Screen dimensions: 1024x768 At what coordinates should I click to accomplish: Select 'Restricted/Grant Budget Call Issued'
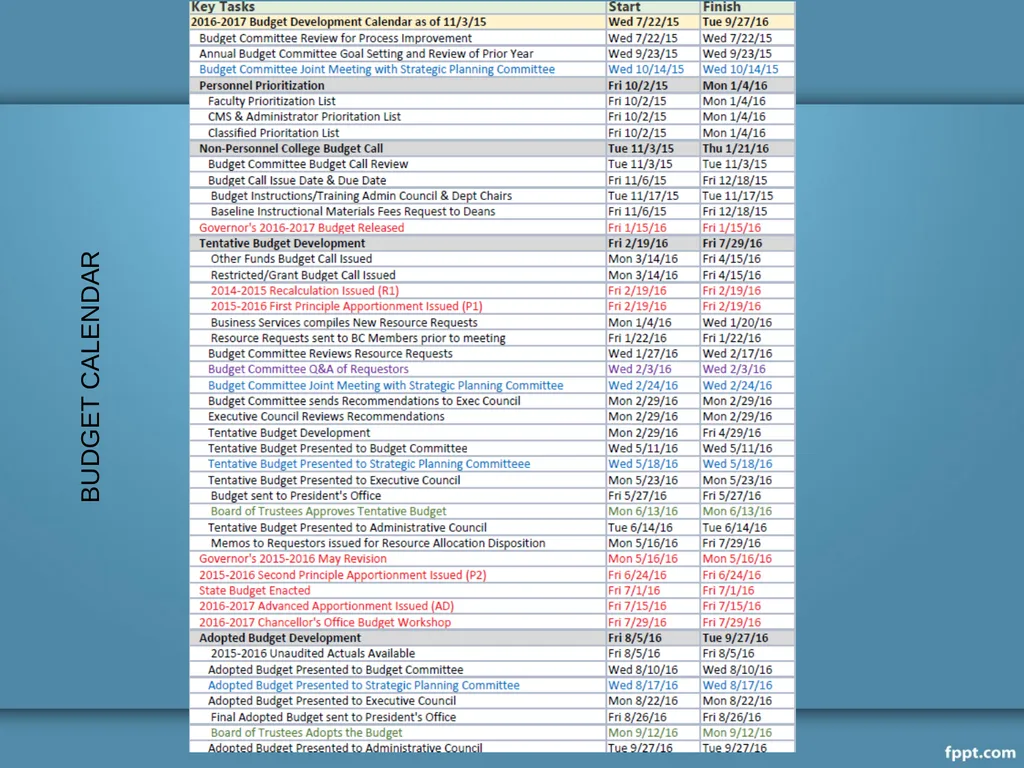(303, 275)
